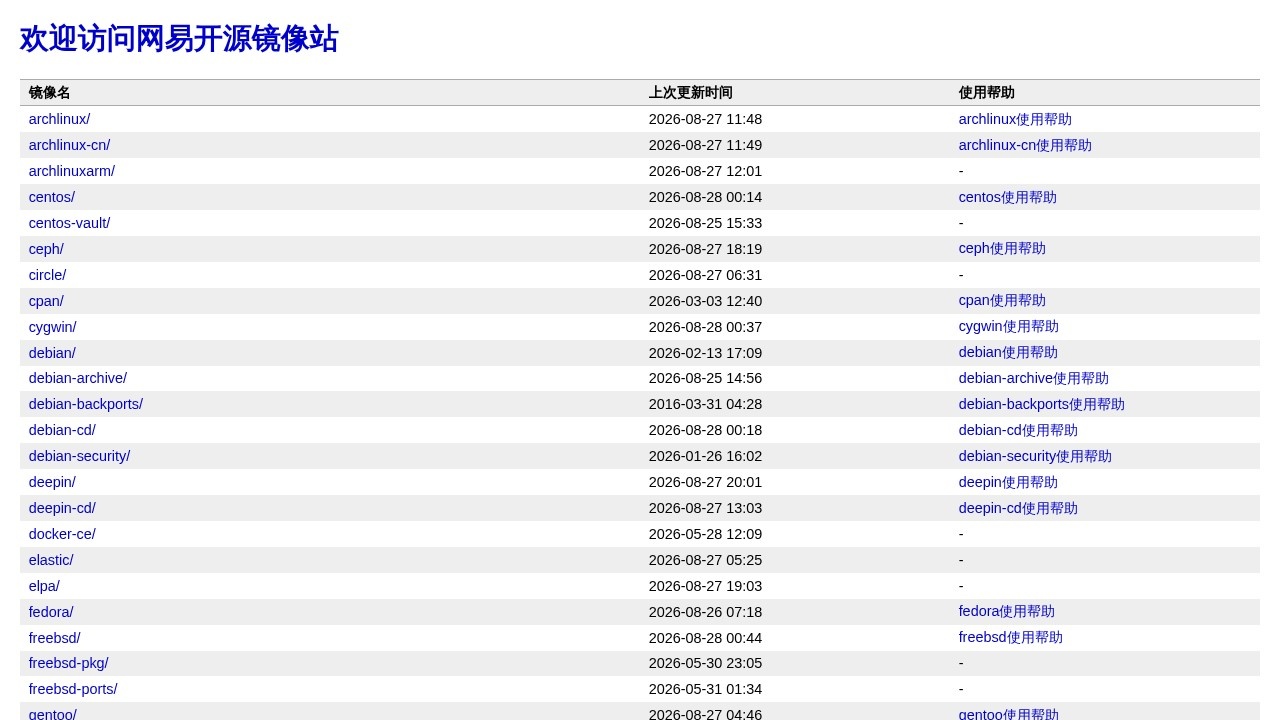Click the 欢迎访问网易开源镜像站 page heading
The width and height of the screenshot is (1280, 720).
click(179, 39)
